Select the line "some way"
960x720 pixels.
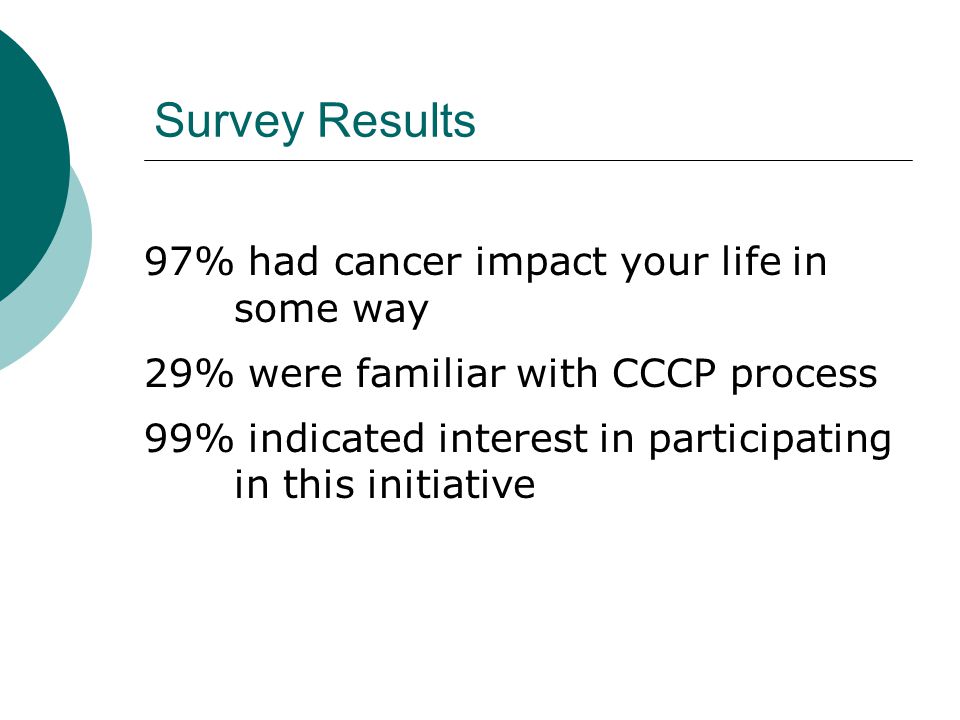pyautogui.click(x=331, y=309)
